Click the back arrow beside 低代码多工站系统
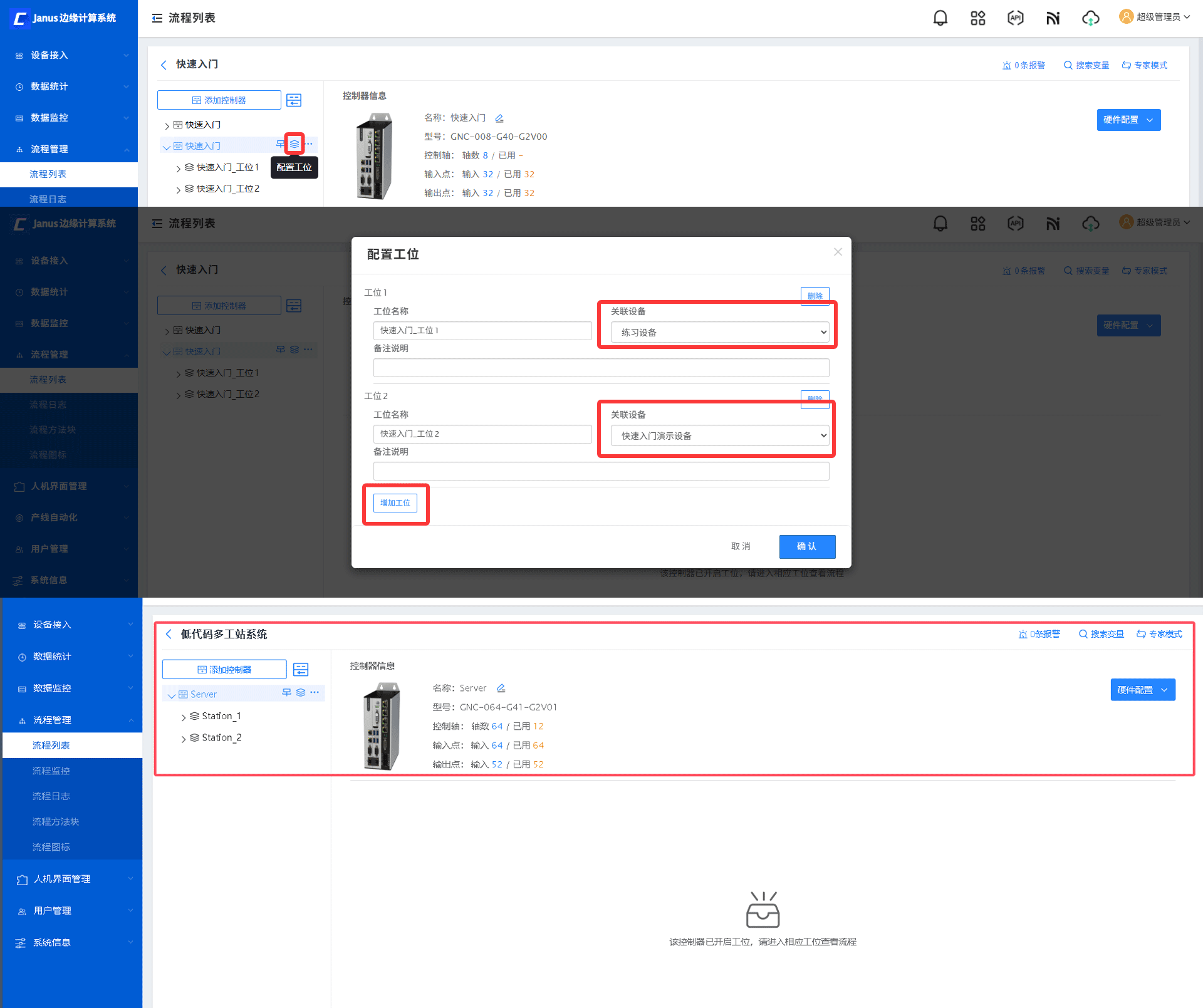1203x1008 pixels. [x=169, y=634]
